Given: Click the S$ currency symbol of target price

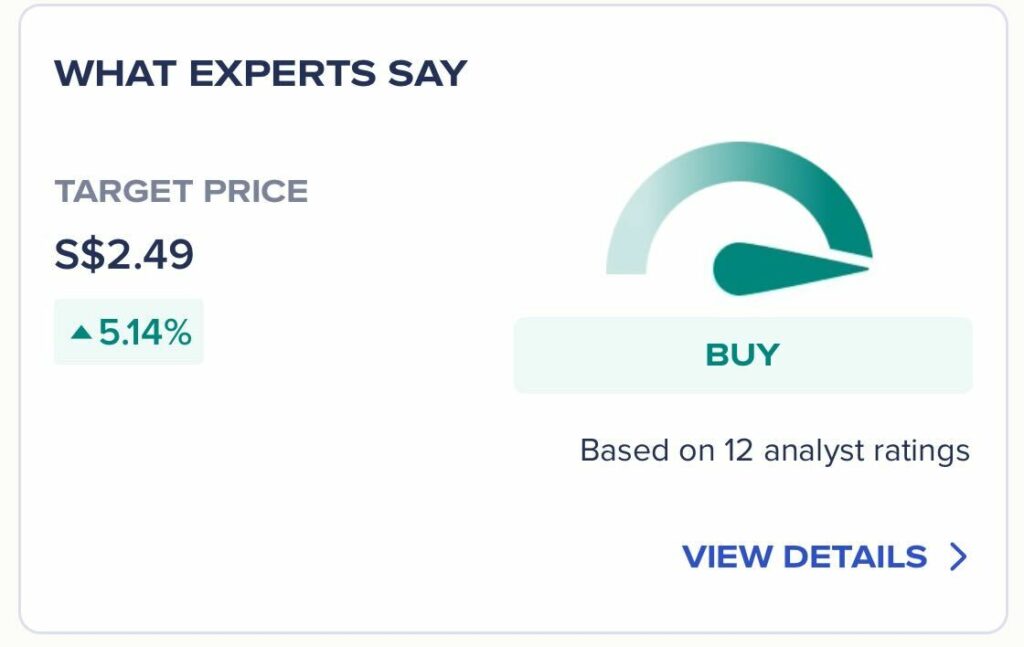Looking at the screenshot, I should pos(79,254).
